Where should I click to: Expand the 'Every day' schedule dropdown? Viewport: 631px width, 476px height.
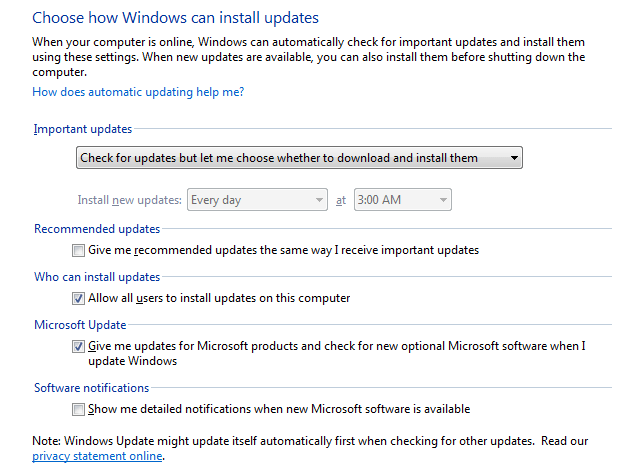(258, 200)
